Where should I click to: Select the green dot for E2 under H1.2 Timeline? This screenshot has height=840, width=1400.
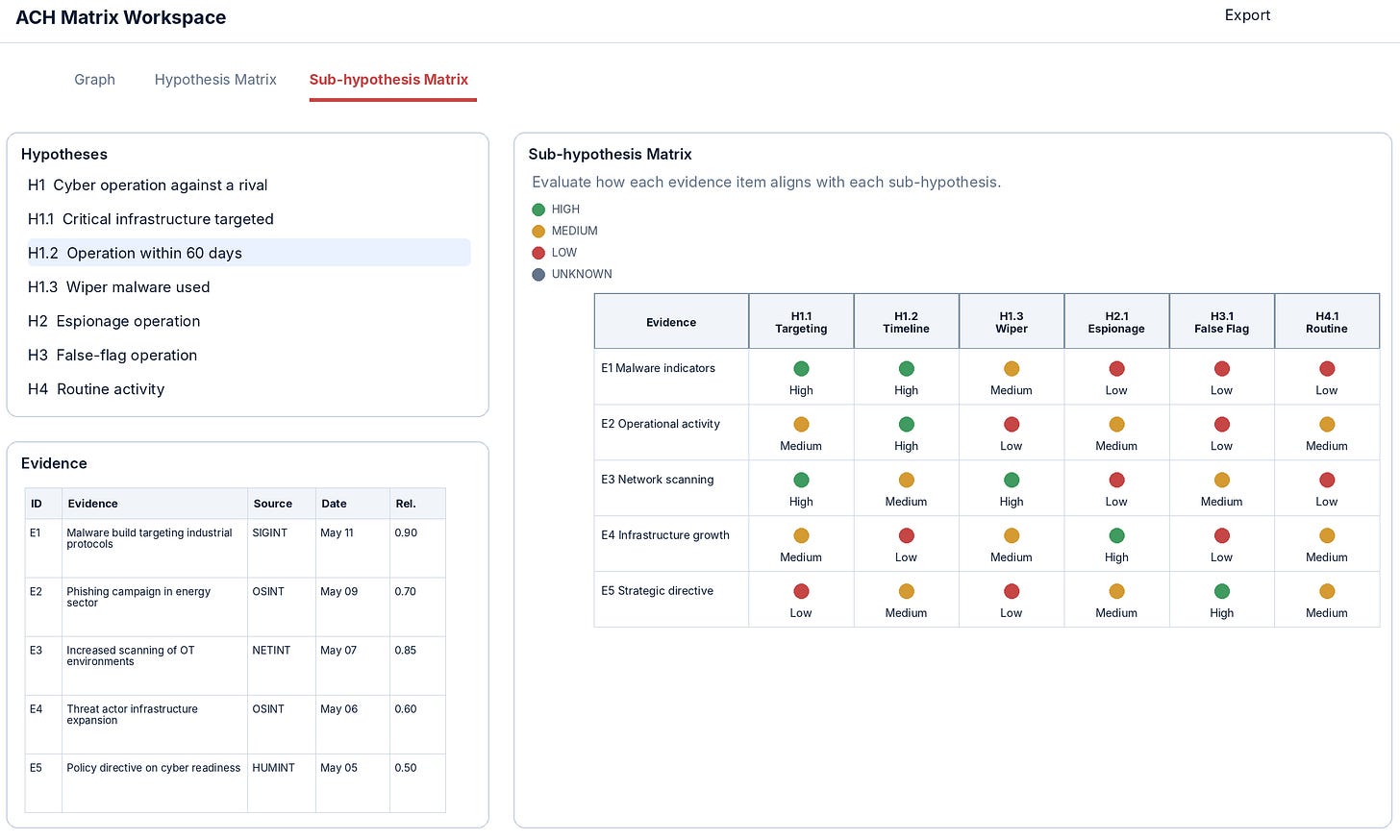[x=906, y=424]
